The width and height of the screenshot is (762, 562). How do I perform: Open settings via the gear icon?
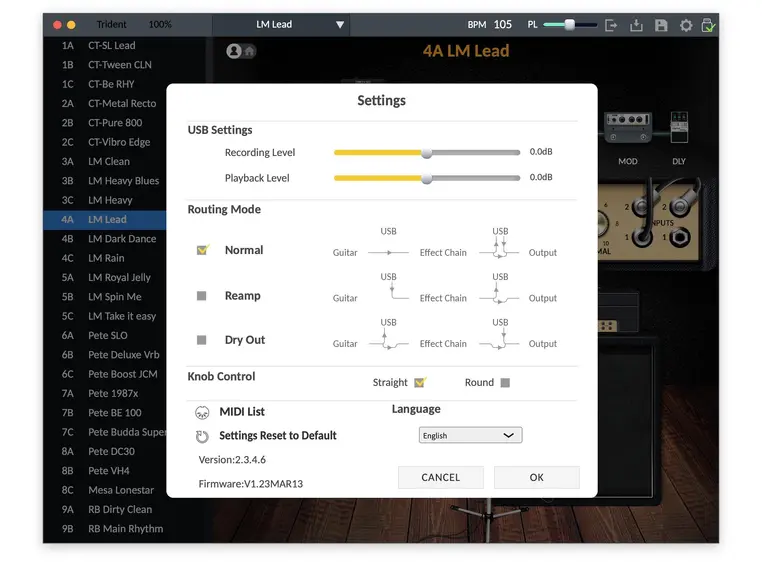(x=686, y=25)
